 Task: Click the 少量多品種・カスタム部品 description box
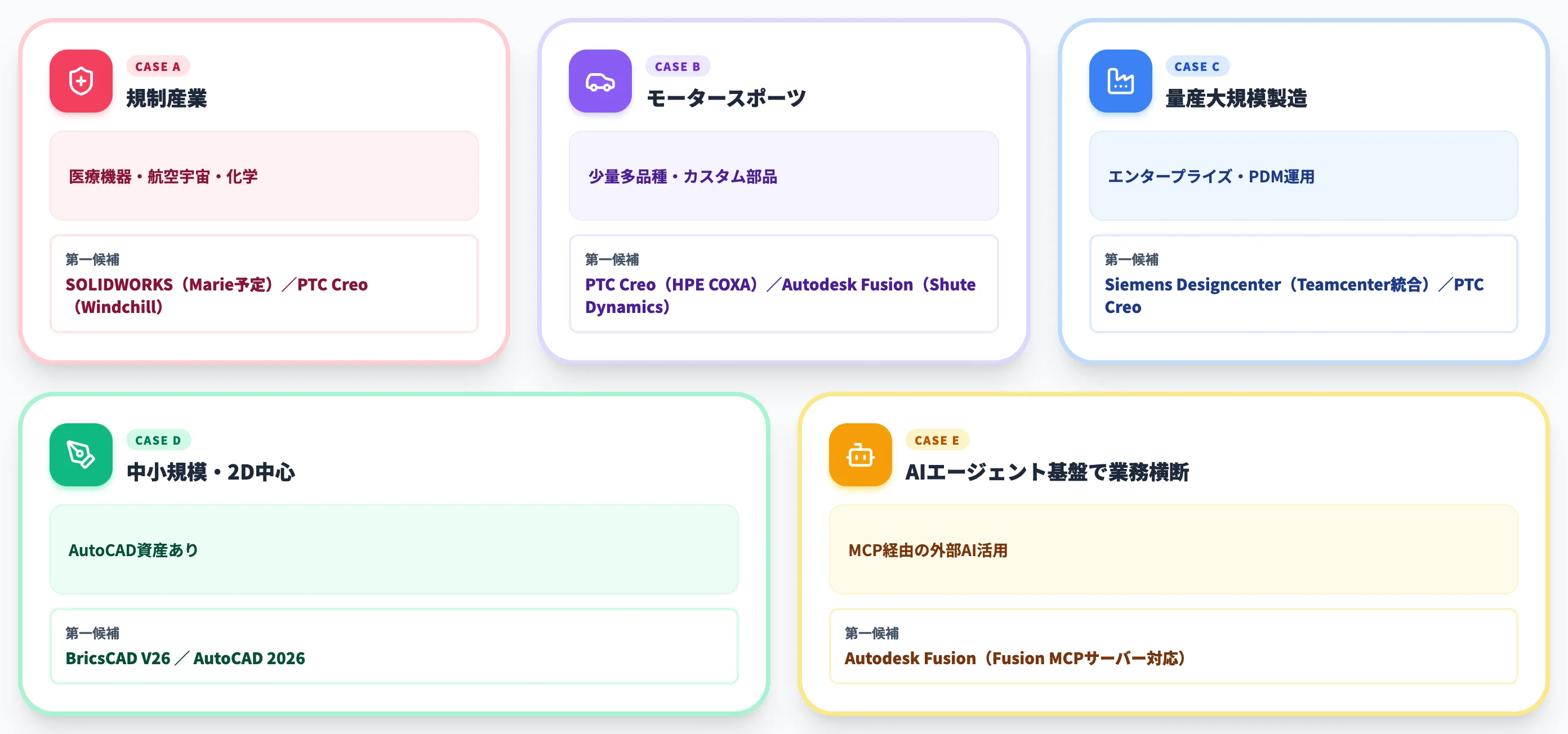[x=783, y=176]
